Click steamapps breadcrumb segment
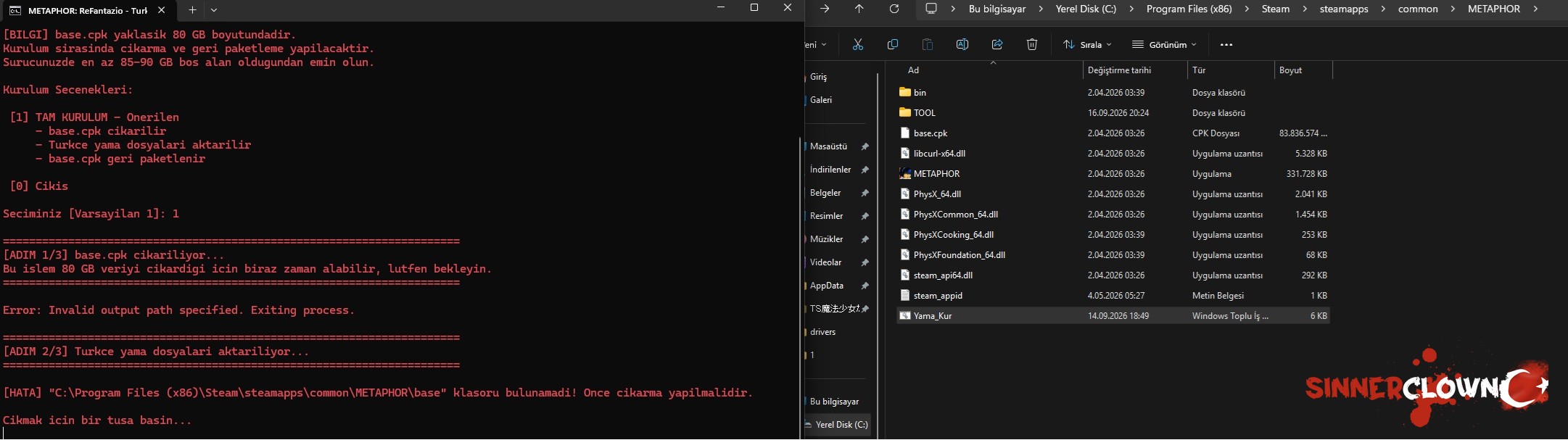This screenshot has height=440, width=1568. [x=1344, y=9]
